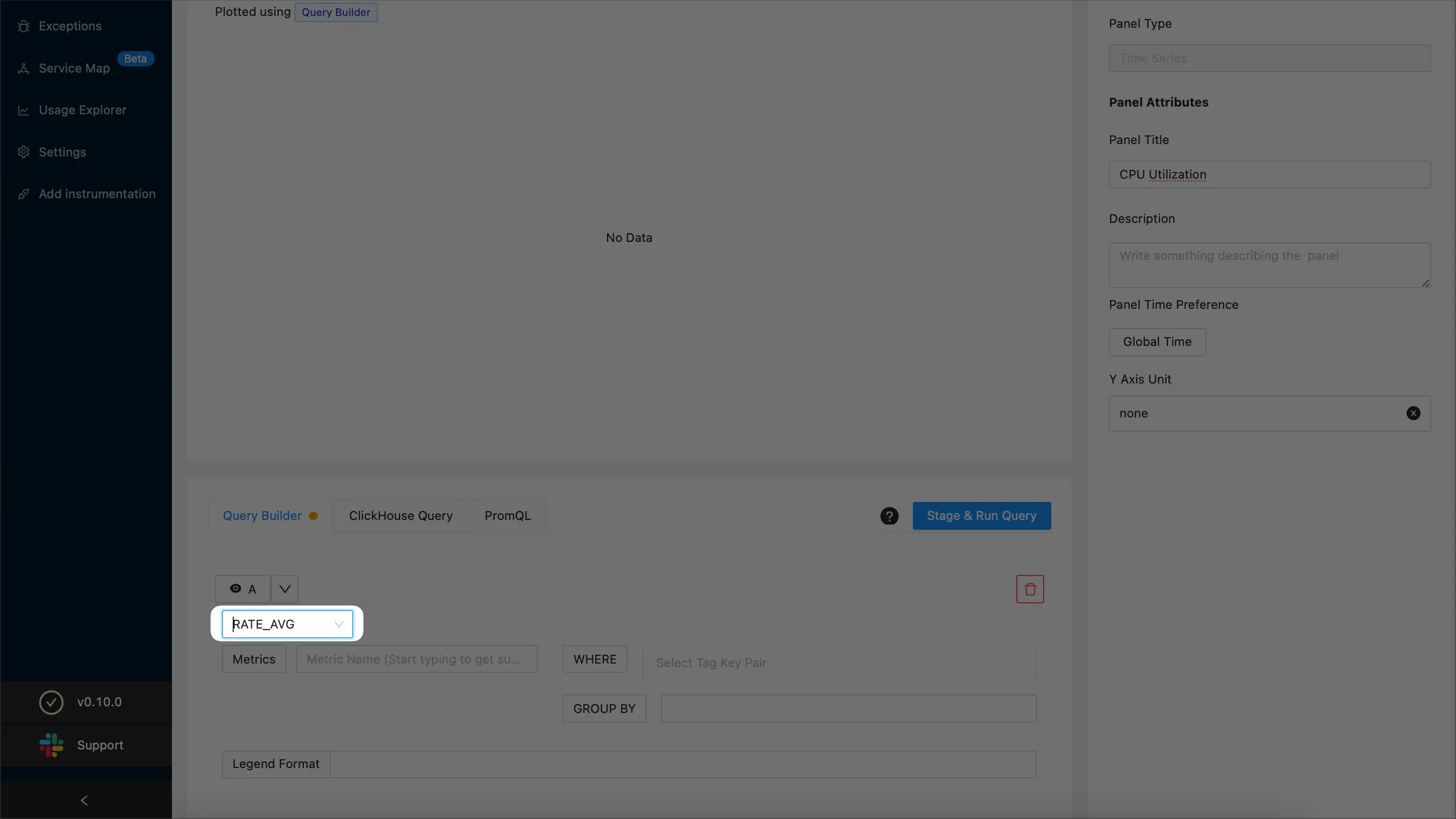Viewport: 1456px width, 819px height.
Task: Collapse the sidebar with the arrow
Action: 84,800
